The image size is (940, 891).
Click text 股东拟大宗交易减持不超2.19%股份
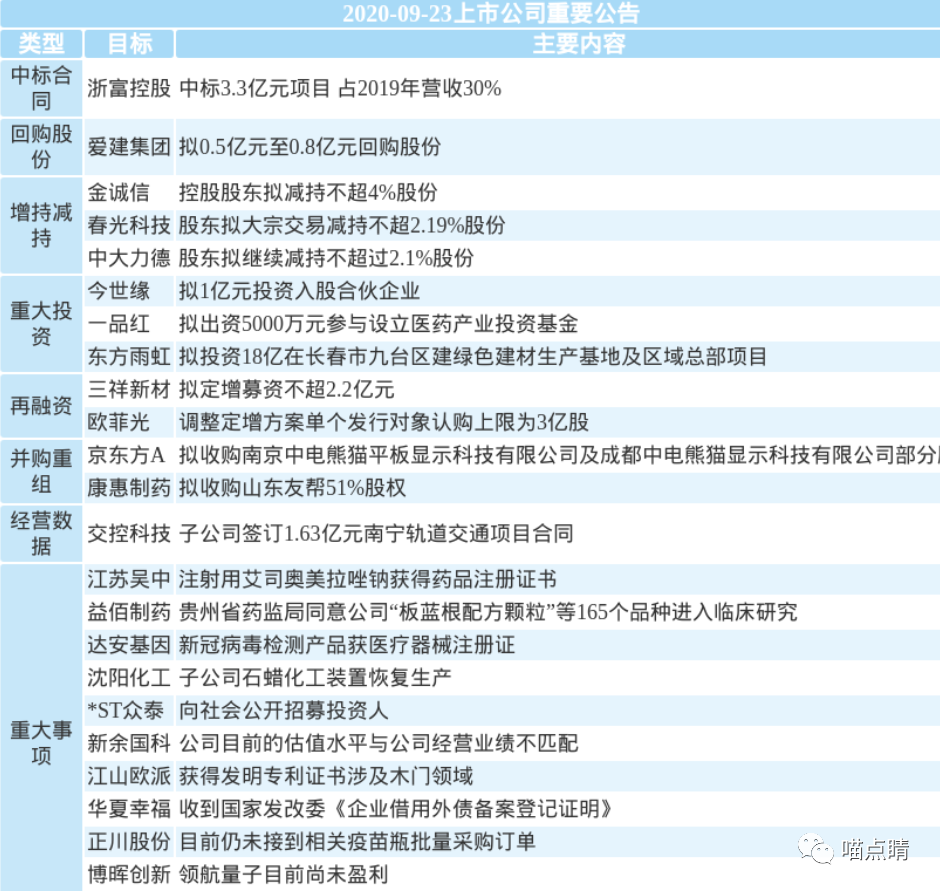point(342,225)
